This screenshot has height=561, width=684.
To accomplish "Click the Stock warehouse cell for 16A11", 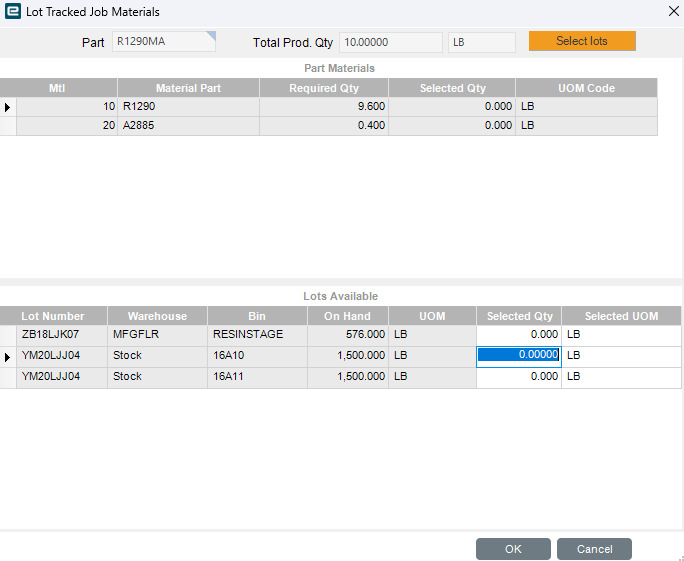I will [x=157, y=377].
